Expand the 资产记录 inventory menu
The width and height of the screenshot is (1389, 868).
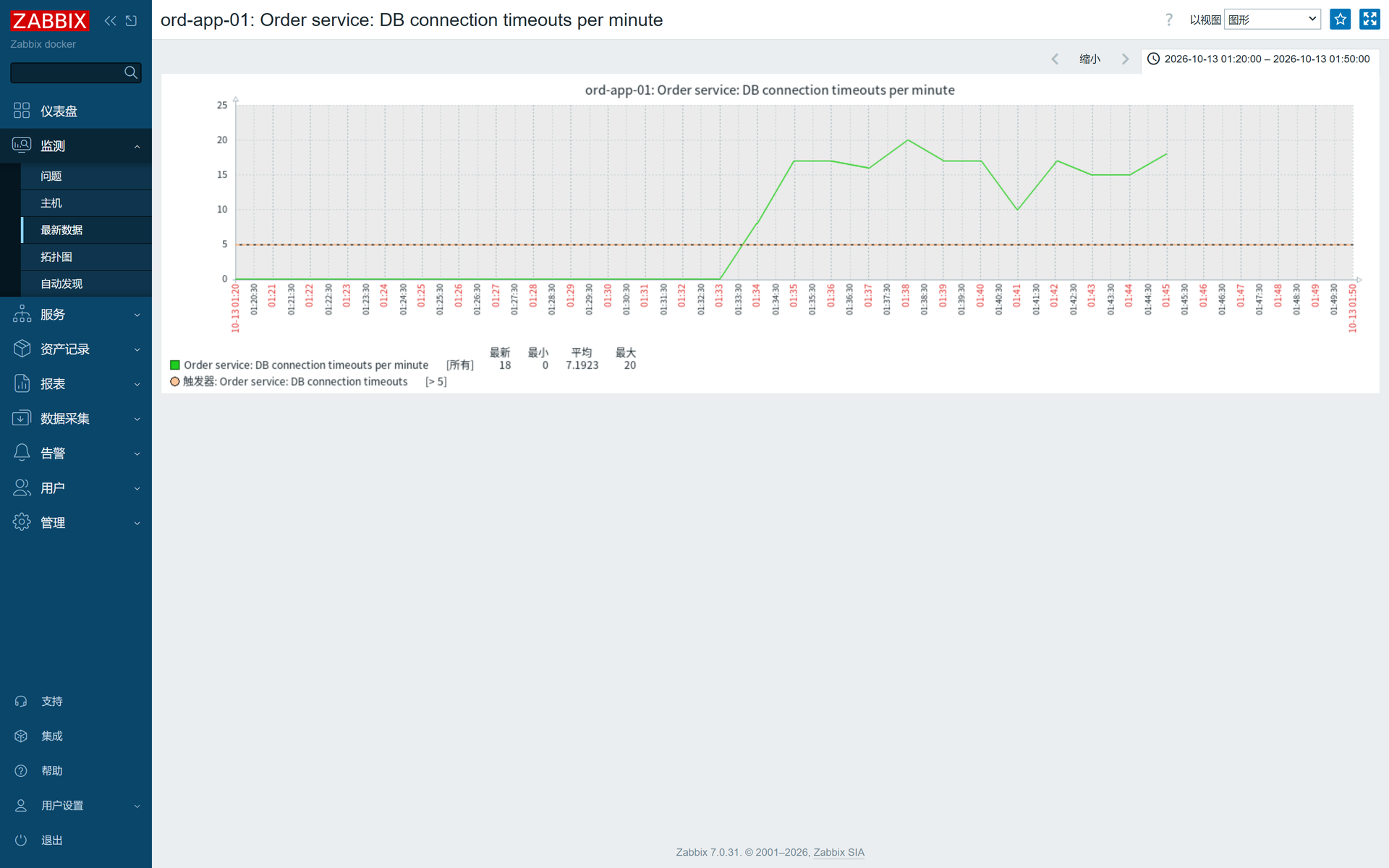click(x=76, y=349)
